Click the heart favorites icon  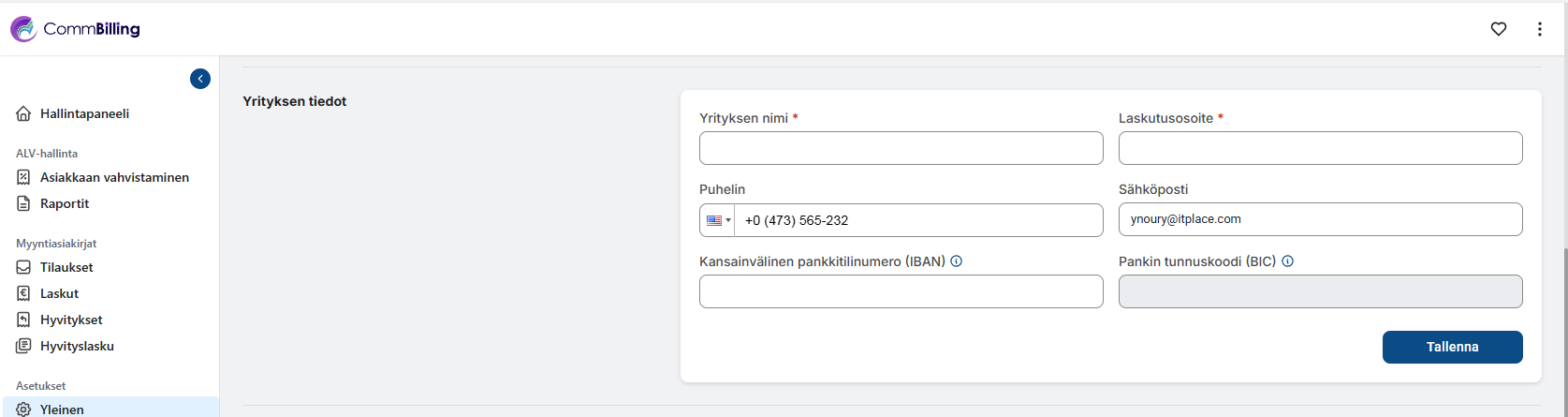click(x=1499, y=29)
